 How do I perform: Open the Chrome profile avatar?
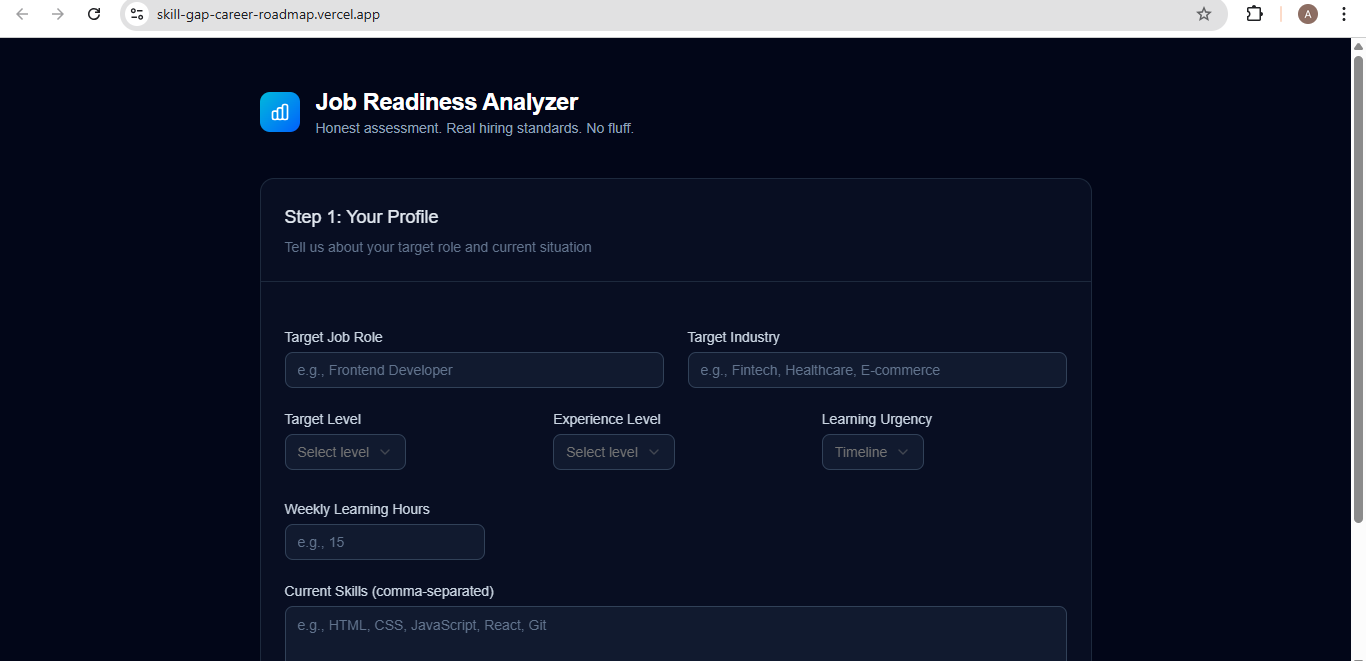tap(1308, 14)
